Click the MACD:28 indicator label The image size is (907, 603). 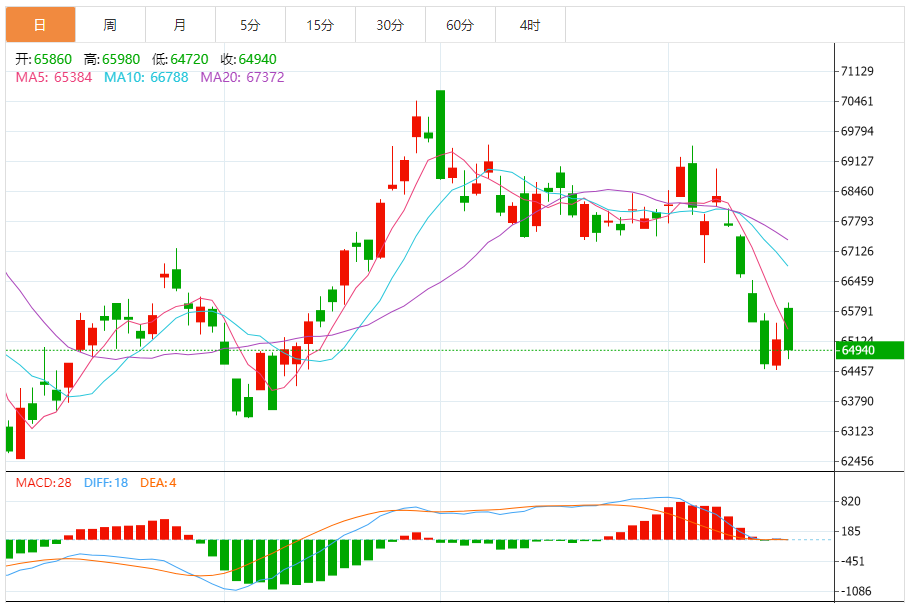click(x=43, y=483)
